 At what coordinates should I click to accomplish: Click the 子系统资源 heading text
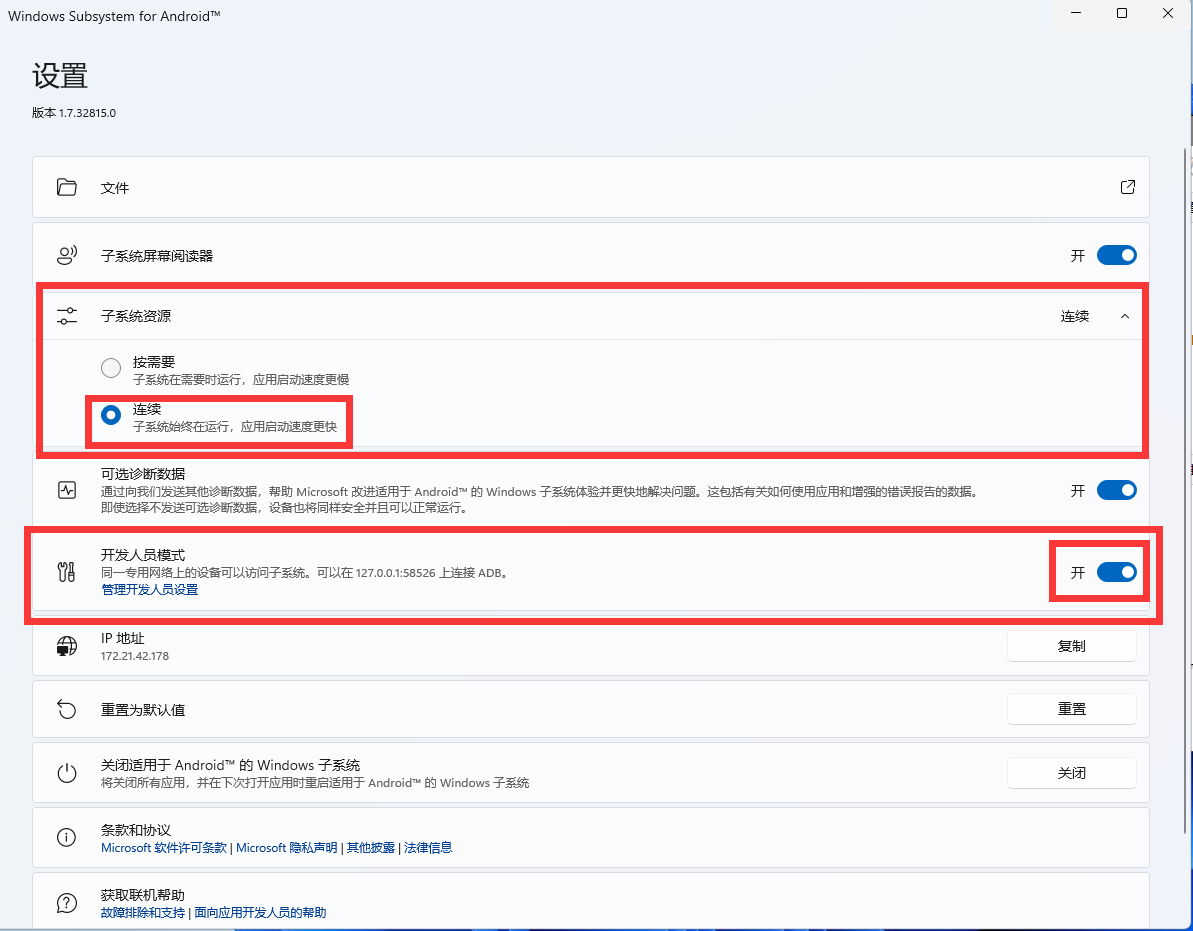pos(136,316)
